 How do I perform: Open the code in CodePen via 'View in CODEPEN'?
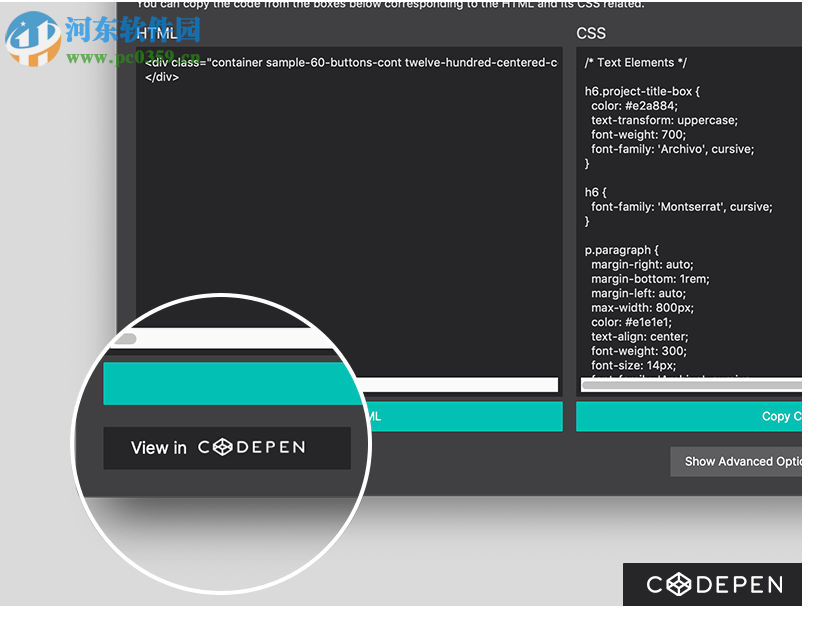pos(227,448)
